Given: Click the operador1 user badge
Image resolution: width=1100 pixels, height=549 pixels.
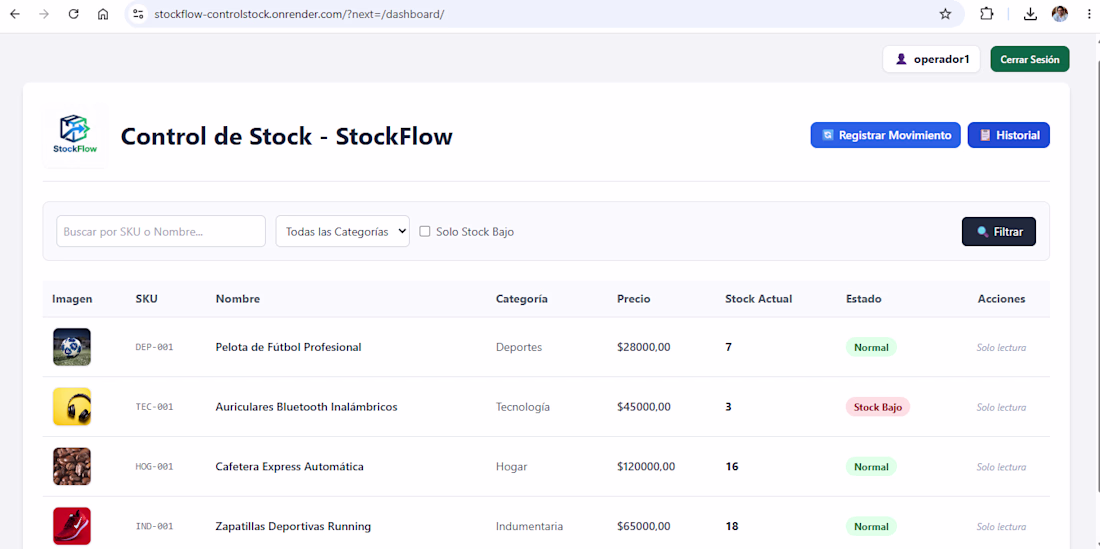Looking at the screenshot, I should (x=931, y=60).
